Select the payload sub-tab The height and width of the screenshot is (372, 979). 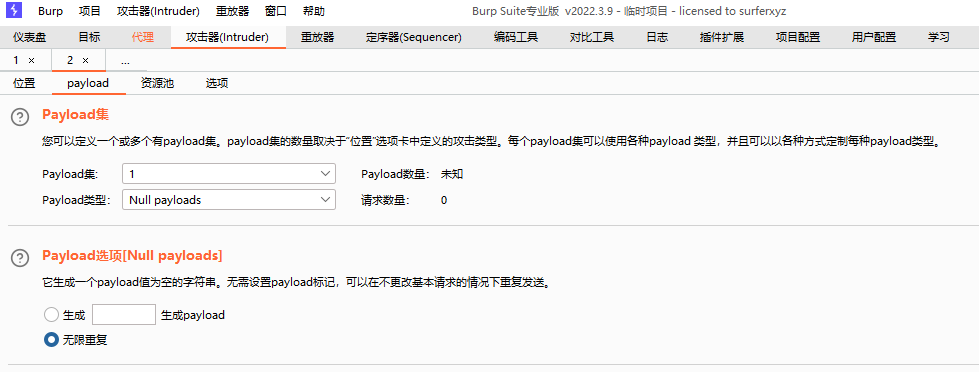click(88, 83)
